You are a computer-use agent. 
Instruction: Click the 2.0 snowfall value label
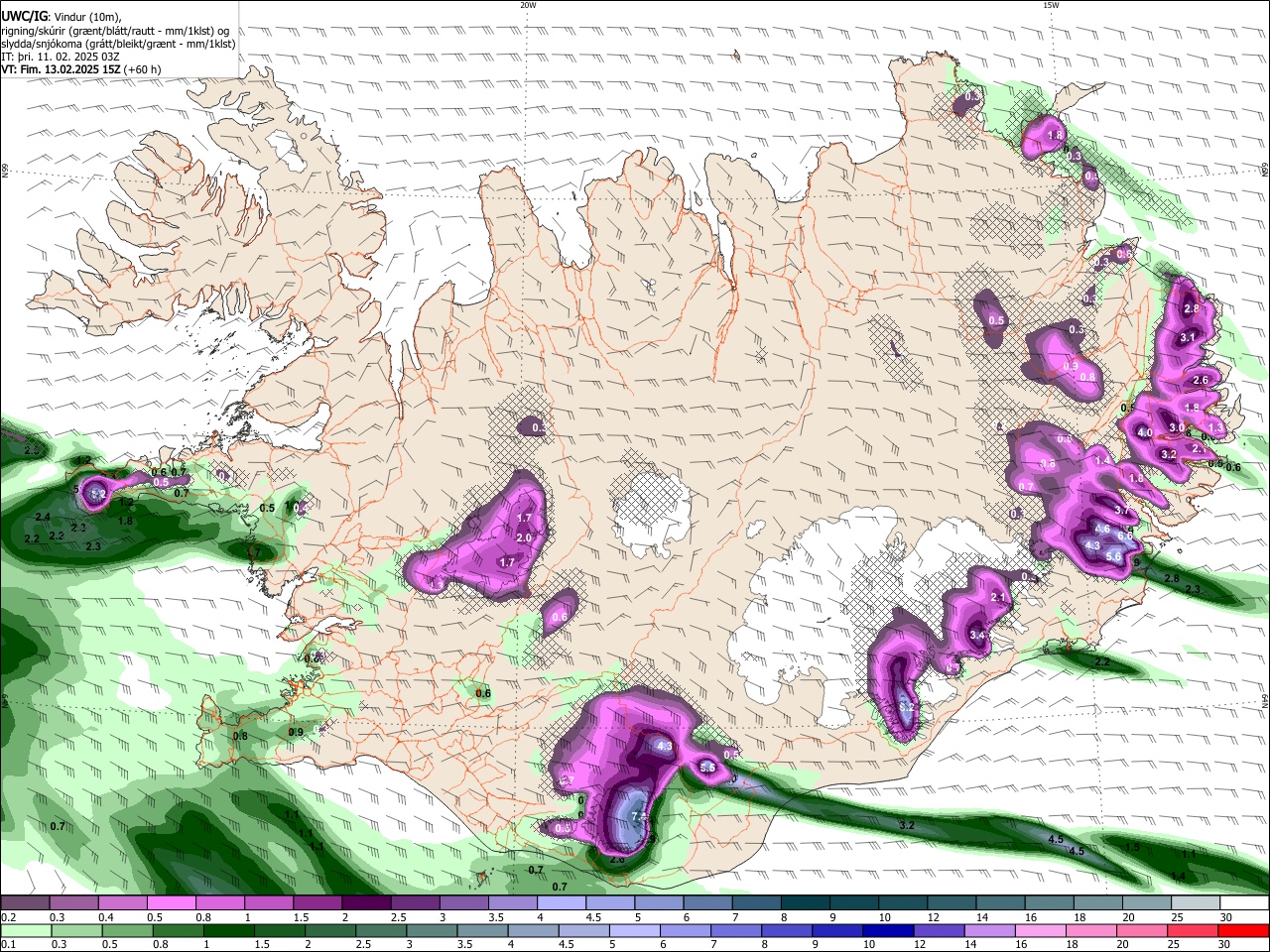coord(524,537)
